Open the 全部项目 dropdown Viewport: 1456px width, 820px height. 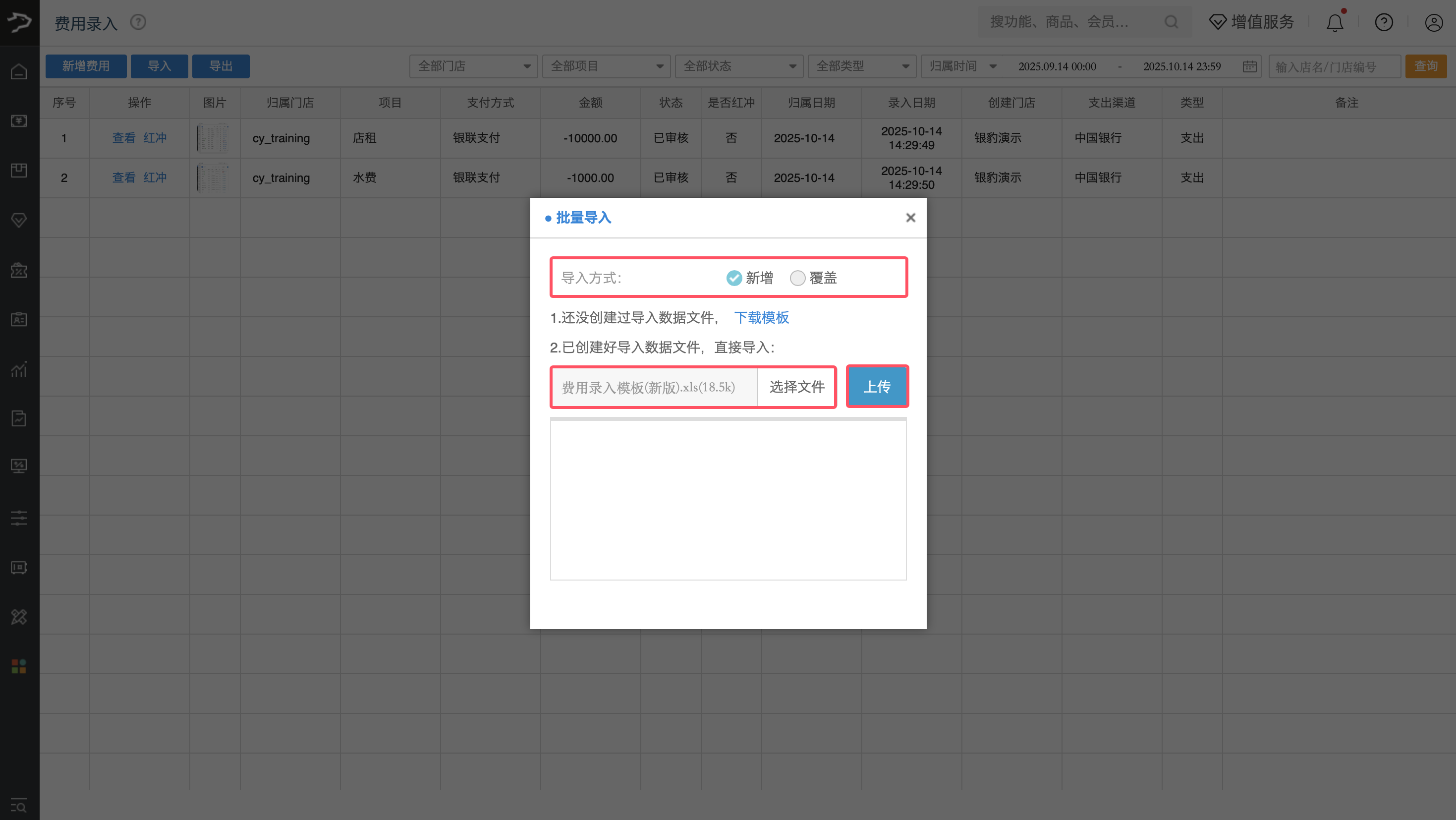tap(606, 66)
